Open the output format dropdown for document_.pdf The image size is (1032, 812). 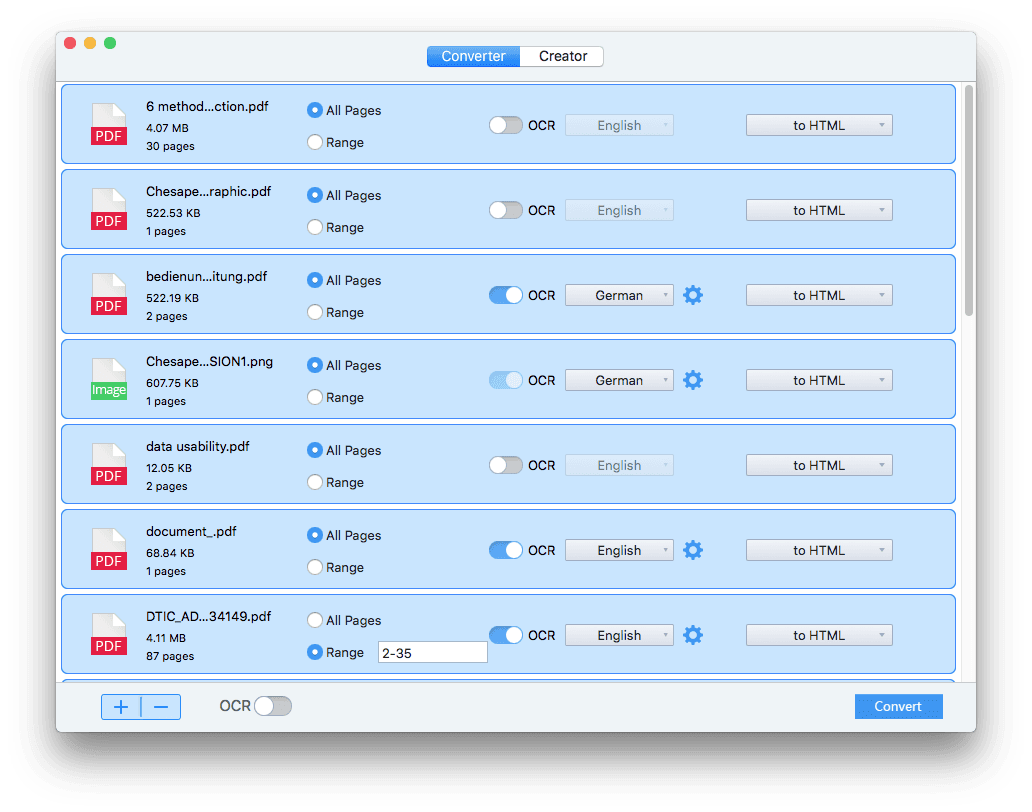819,550
